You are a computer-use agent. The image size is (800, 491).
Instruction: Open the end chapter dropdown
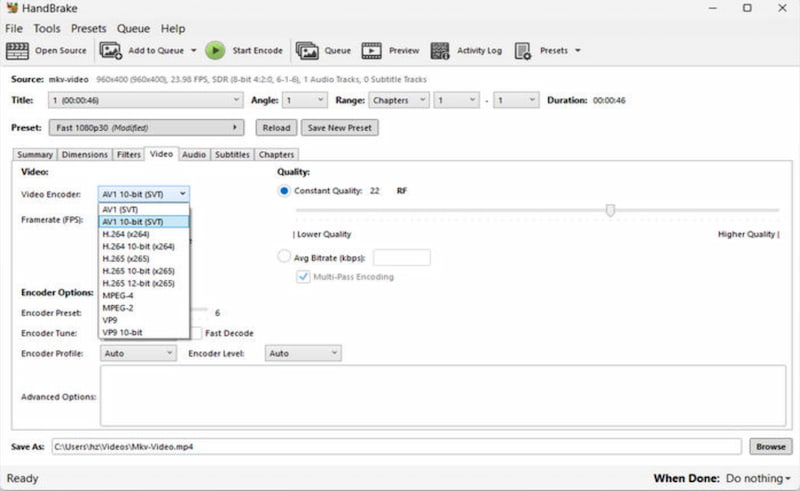pos(516,100)
